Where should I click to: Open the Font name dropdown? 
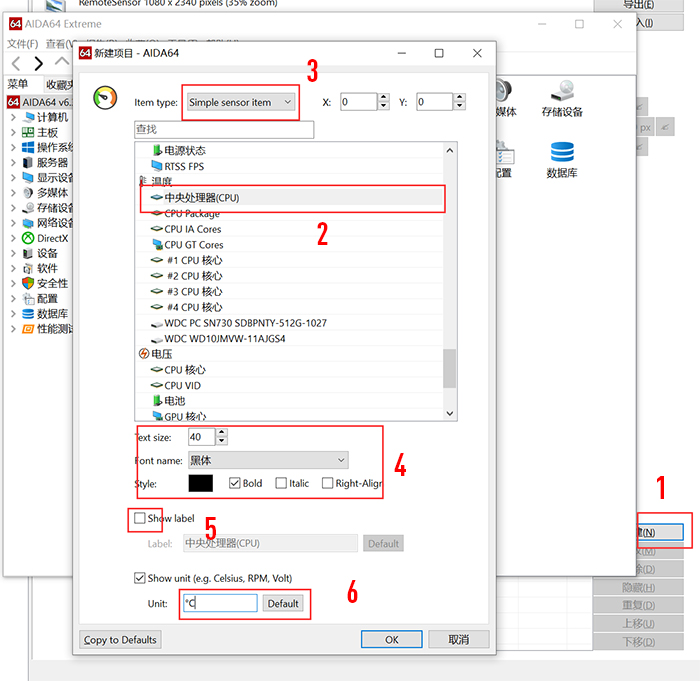click(267, 460)
